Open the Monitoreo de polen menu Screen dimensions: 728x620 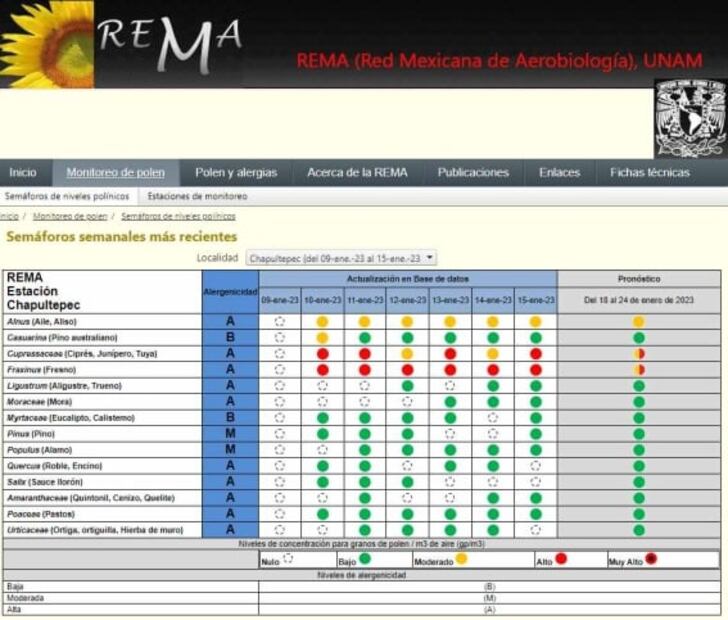tap(115, 172)
